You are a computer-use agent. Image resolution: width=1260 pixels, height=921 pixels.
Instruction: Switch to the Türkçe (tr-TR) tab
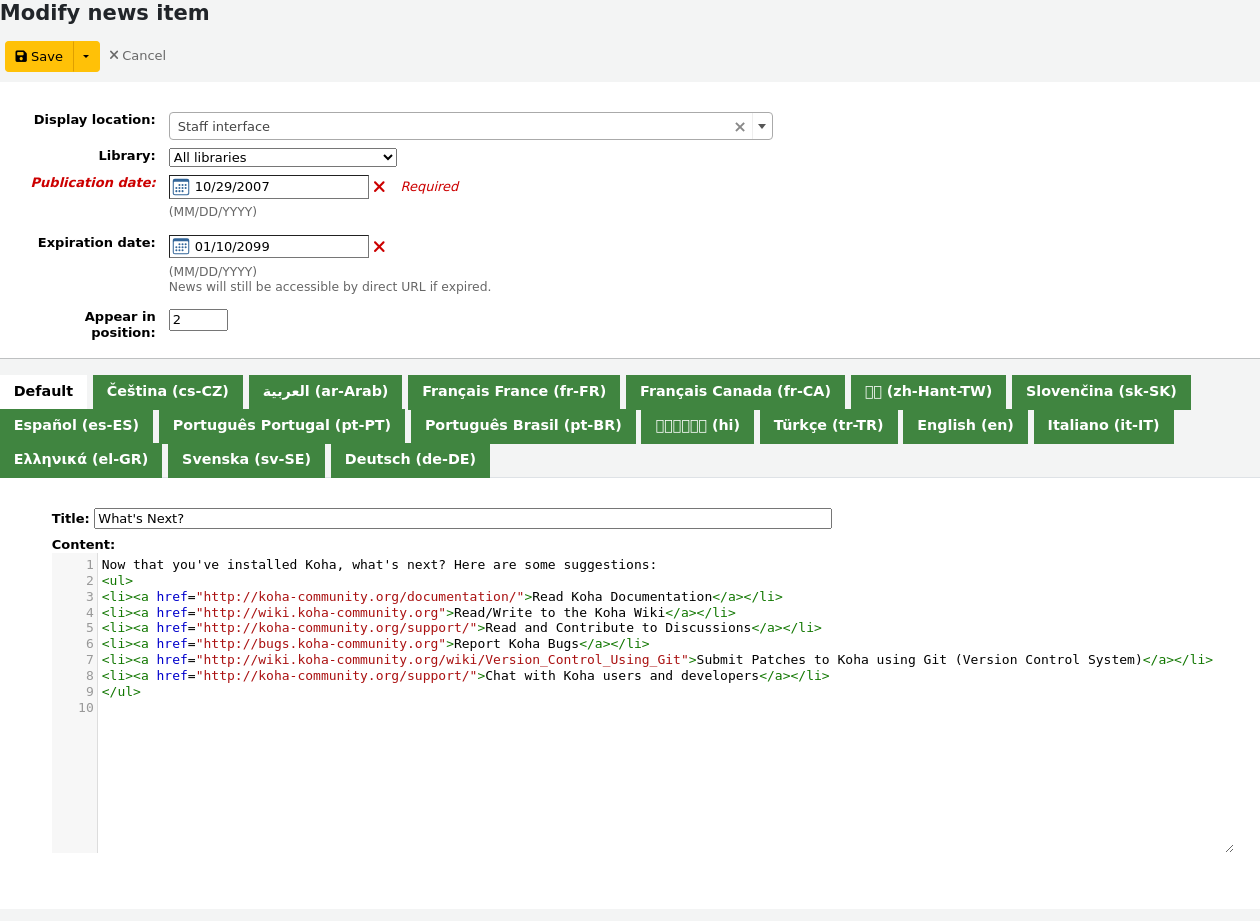pos(829,426)
